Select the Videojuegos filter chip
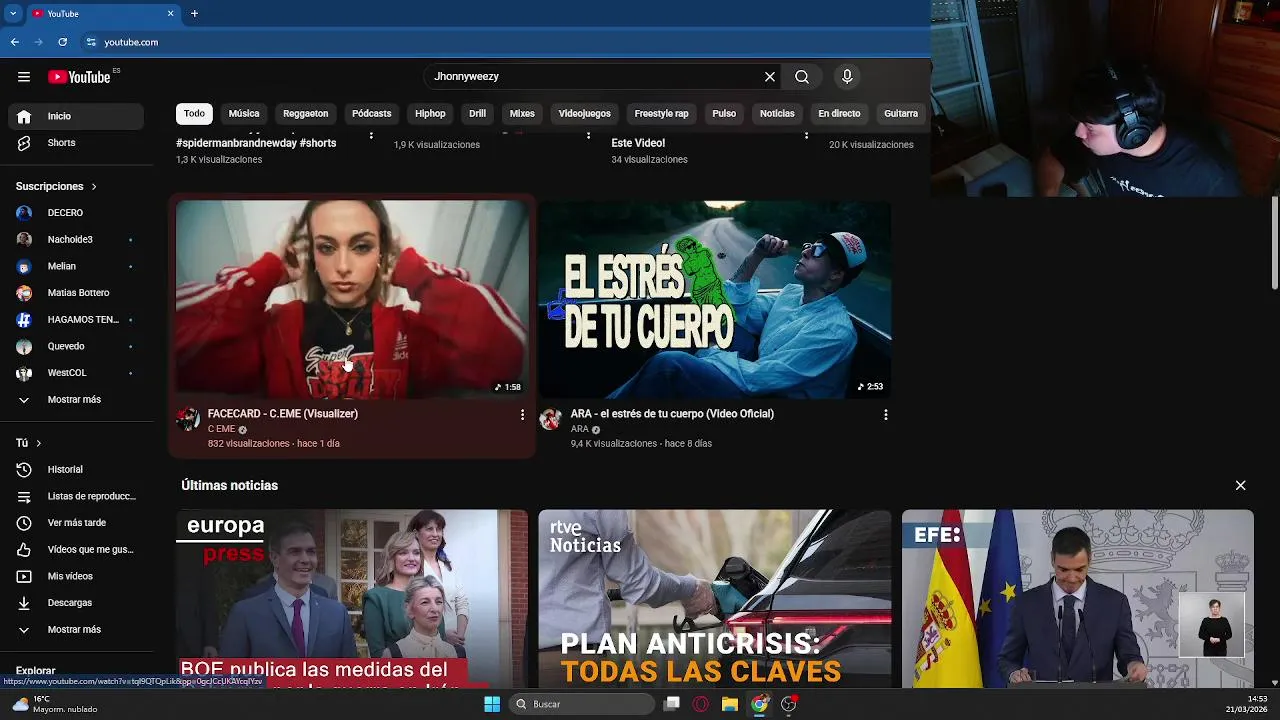Viewport: 1280px width, 720px height. point(584,113)
